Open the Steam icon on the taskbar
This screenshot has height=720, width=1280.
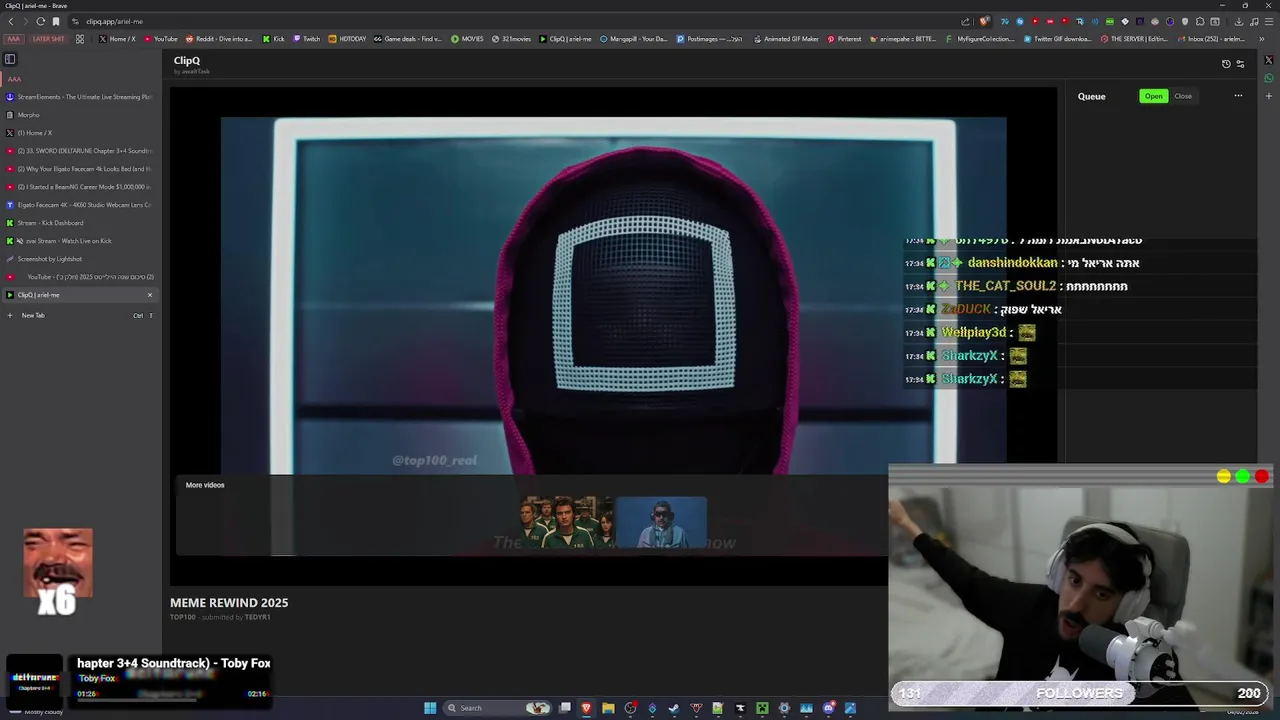pos(674,708)
